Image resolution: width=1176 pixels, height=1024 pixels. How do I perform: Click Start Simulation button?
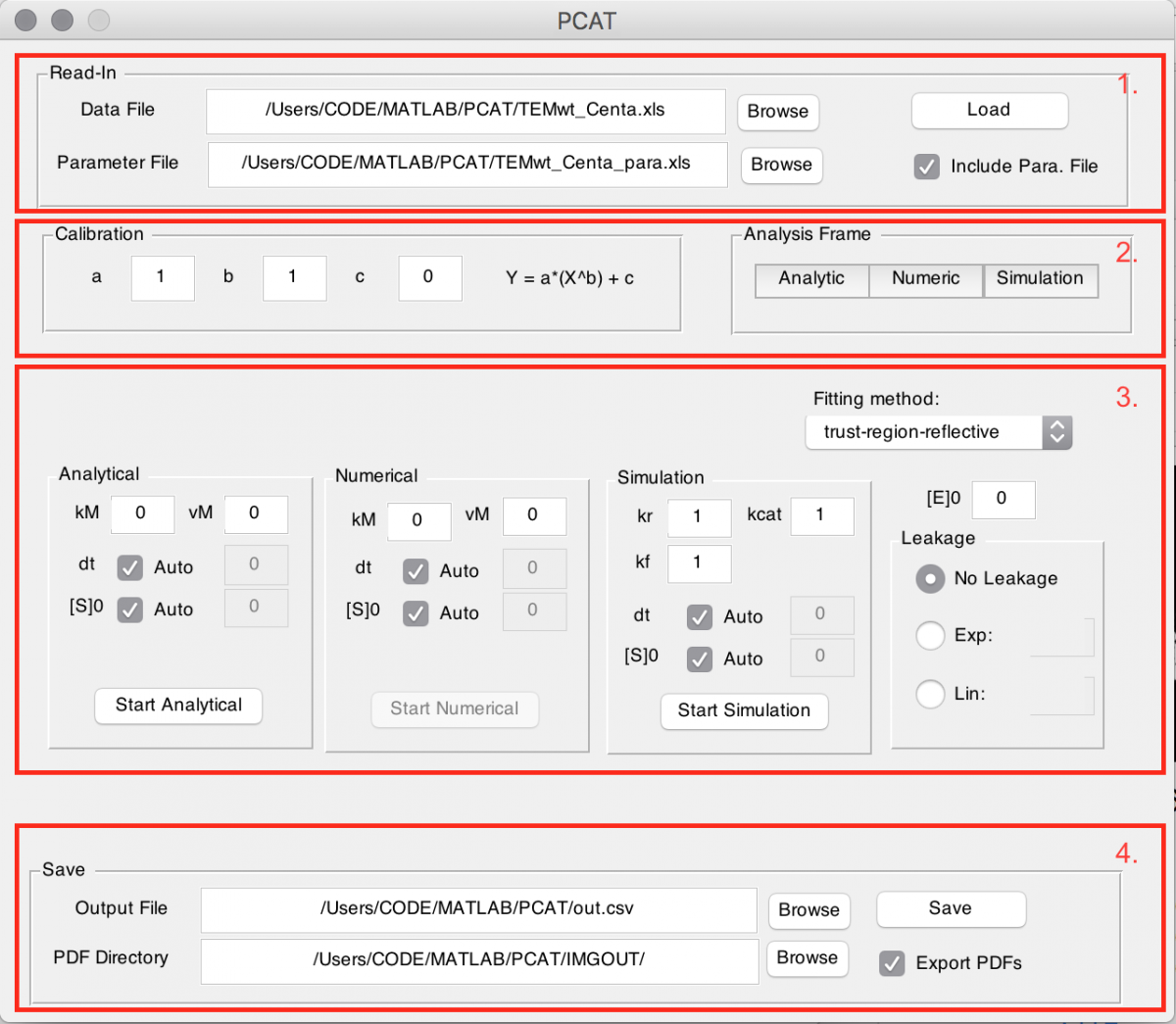coord(744,711)
